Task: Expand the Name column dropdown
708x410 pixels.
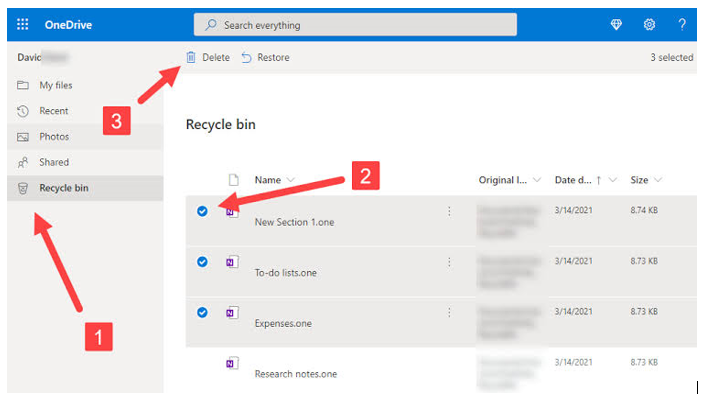Action: pos(291,180)
